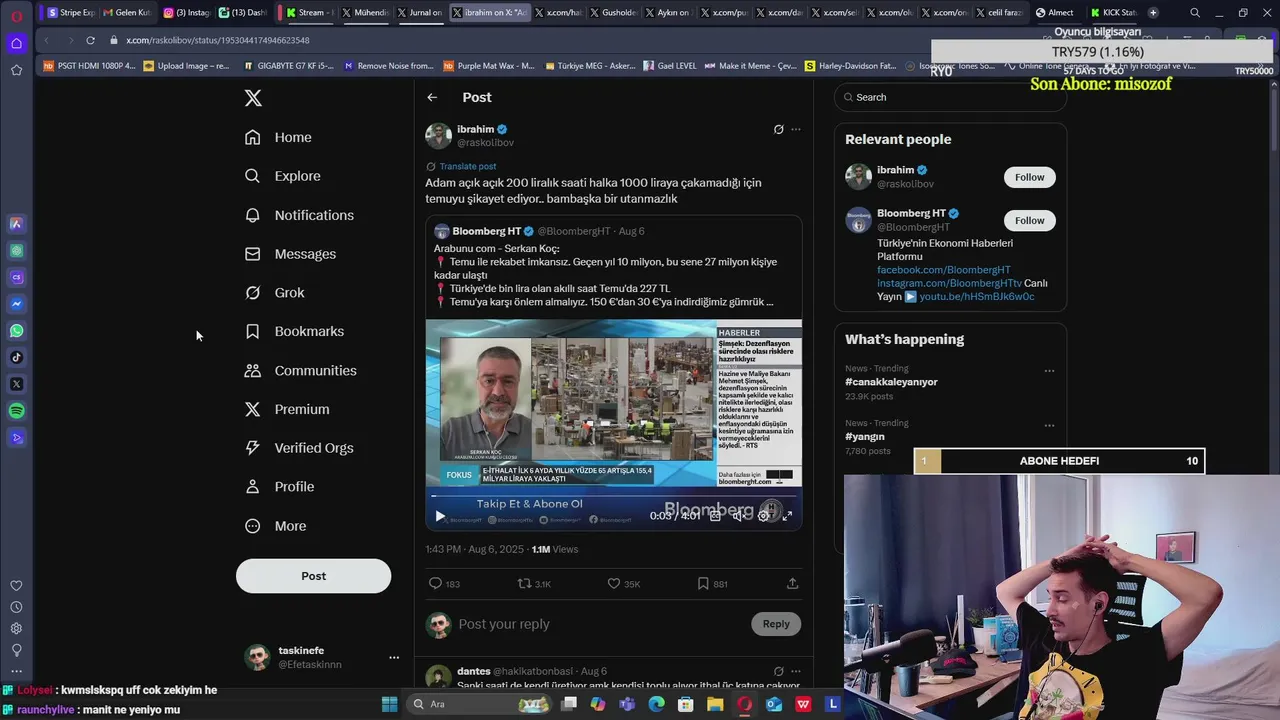Open Messages in X sidebar
This screenshot has height=720, width=1280.
click(x=291, y=254)
